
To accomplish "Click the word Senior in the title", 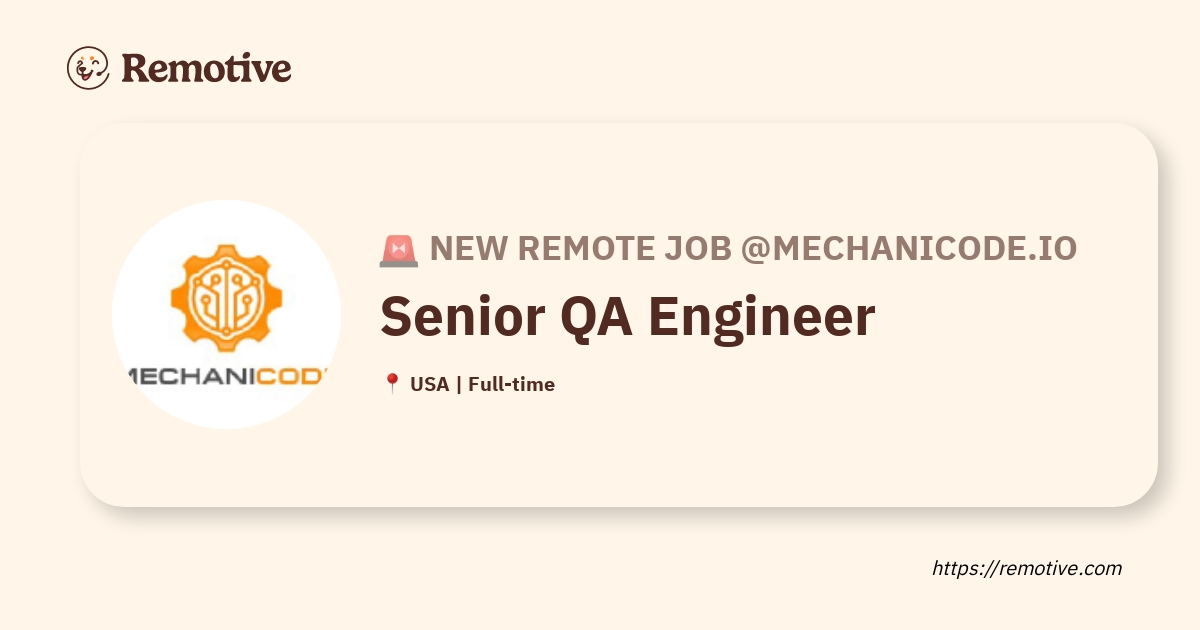I will tap(454, 317).
